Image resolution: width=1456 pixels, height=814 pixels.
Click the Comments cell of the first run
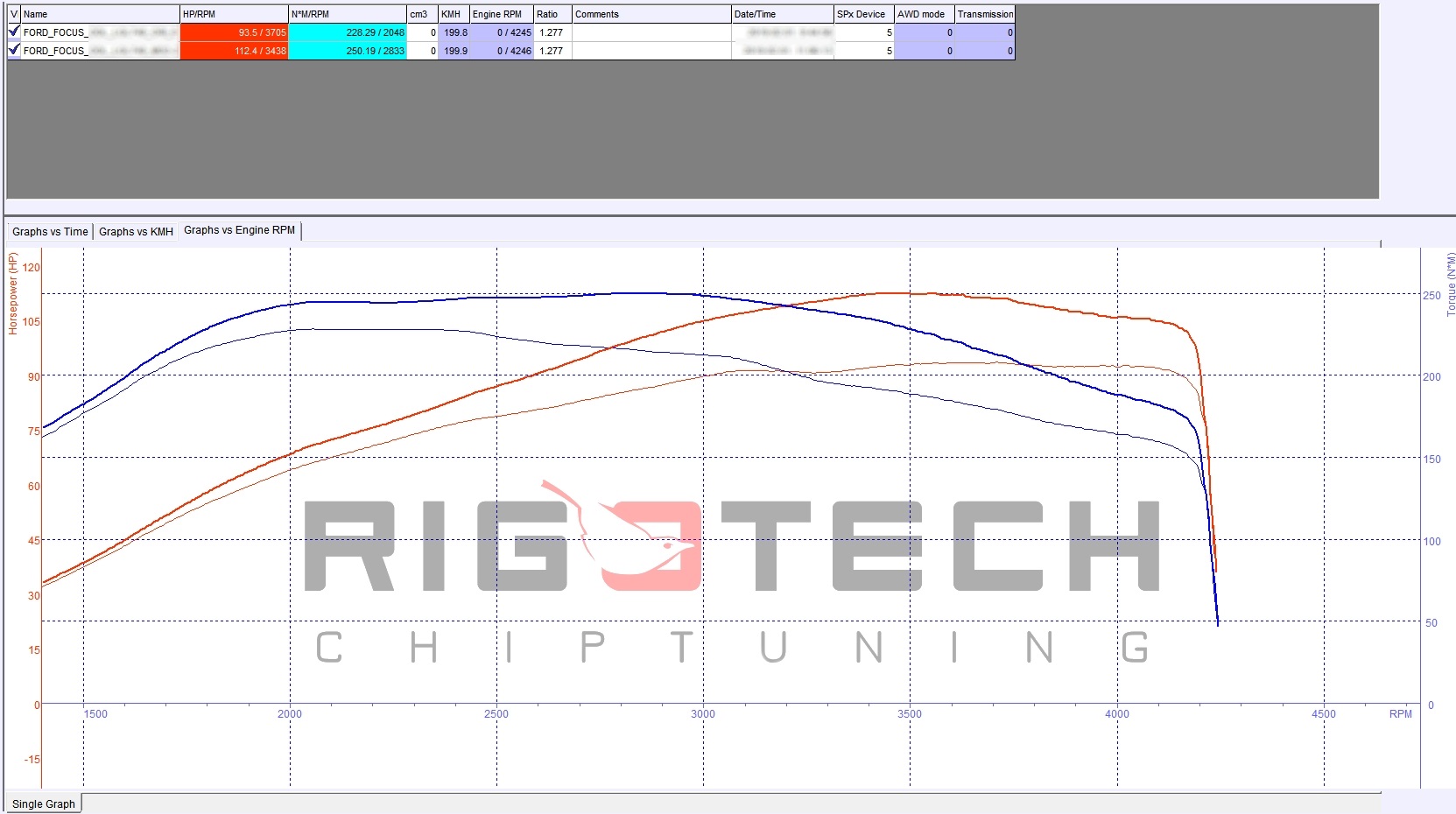pos(651,32)
